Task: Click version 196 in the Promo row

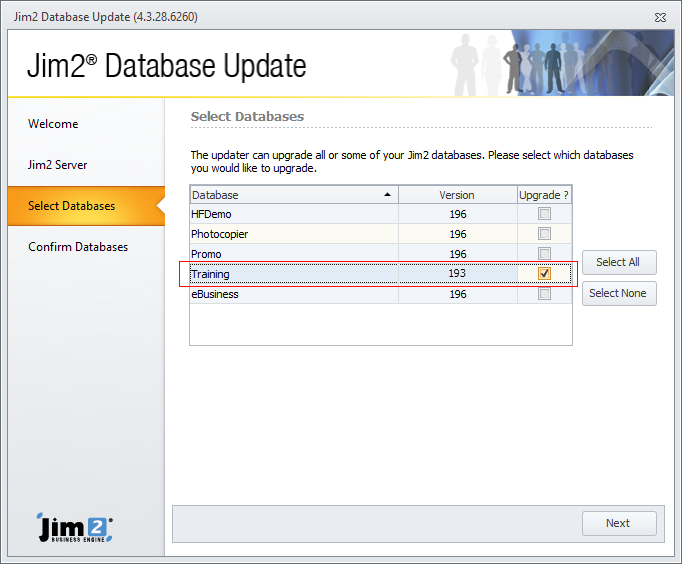Action: [x=458, y=254]
